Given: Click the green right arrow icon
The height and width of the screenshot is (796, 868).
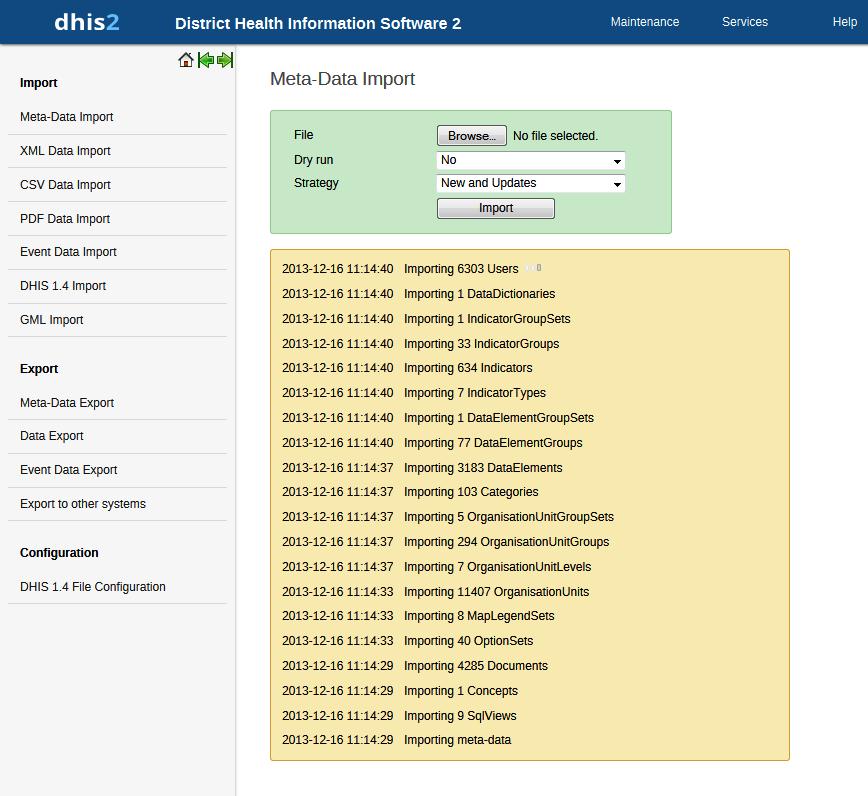Looking at the screenshot, I should pyautogui.click(x=225, y=60).
